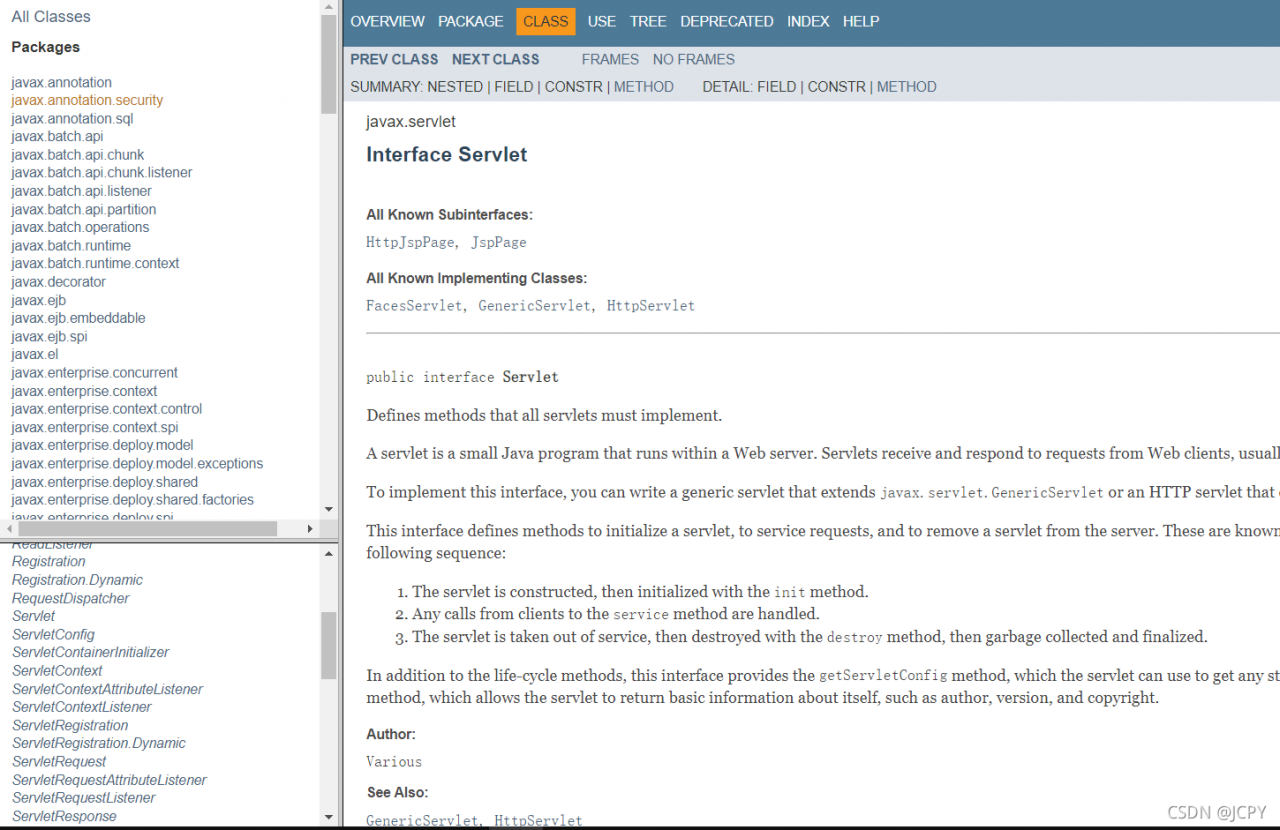Open the HttpJspPage subinterface link
Viewport: 1280px width, 830px height.
(x=410, y=242)
